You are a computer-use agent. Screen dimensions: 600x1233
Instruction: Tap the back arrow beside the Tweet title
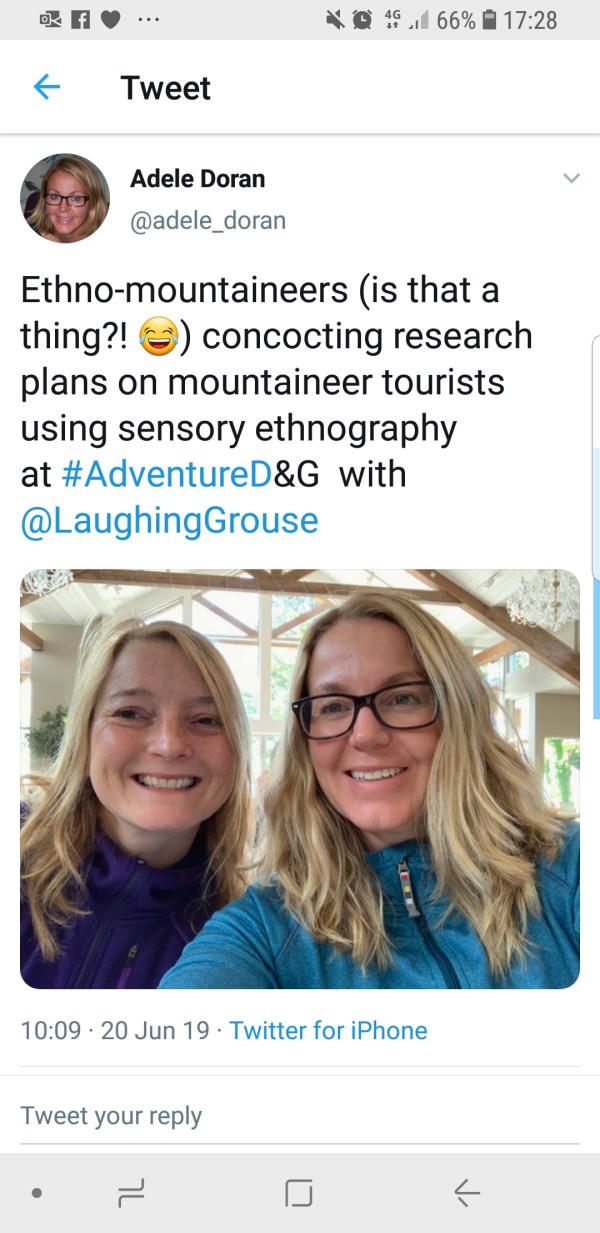coord(47,87)
